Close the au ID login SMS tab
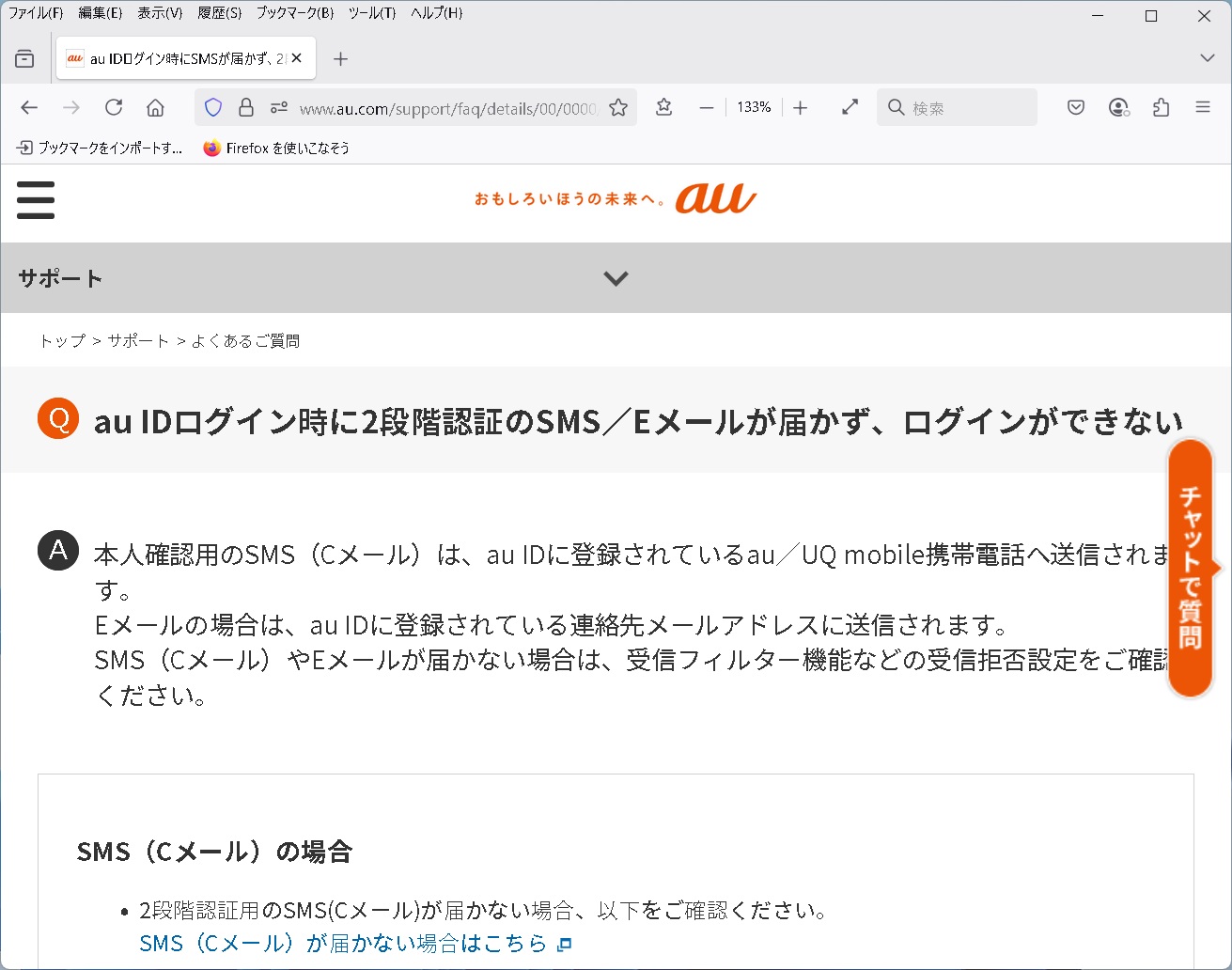Image resolution: width=1232 pixels, height=970 pixels. coord(297,58)
